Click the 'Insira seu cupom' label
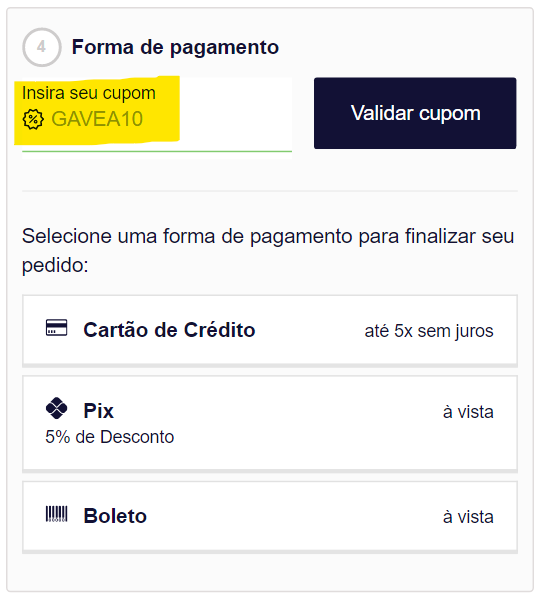 (x=89, y=93)
